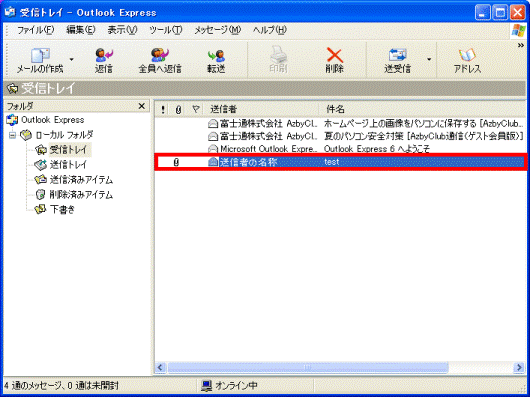Click the paperclip icon on the test message

(176, 163)
